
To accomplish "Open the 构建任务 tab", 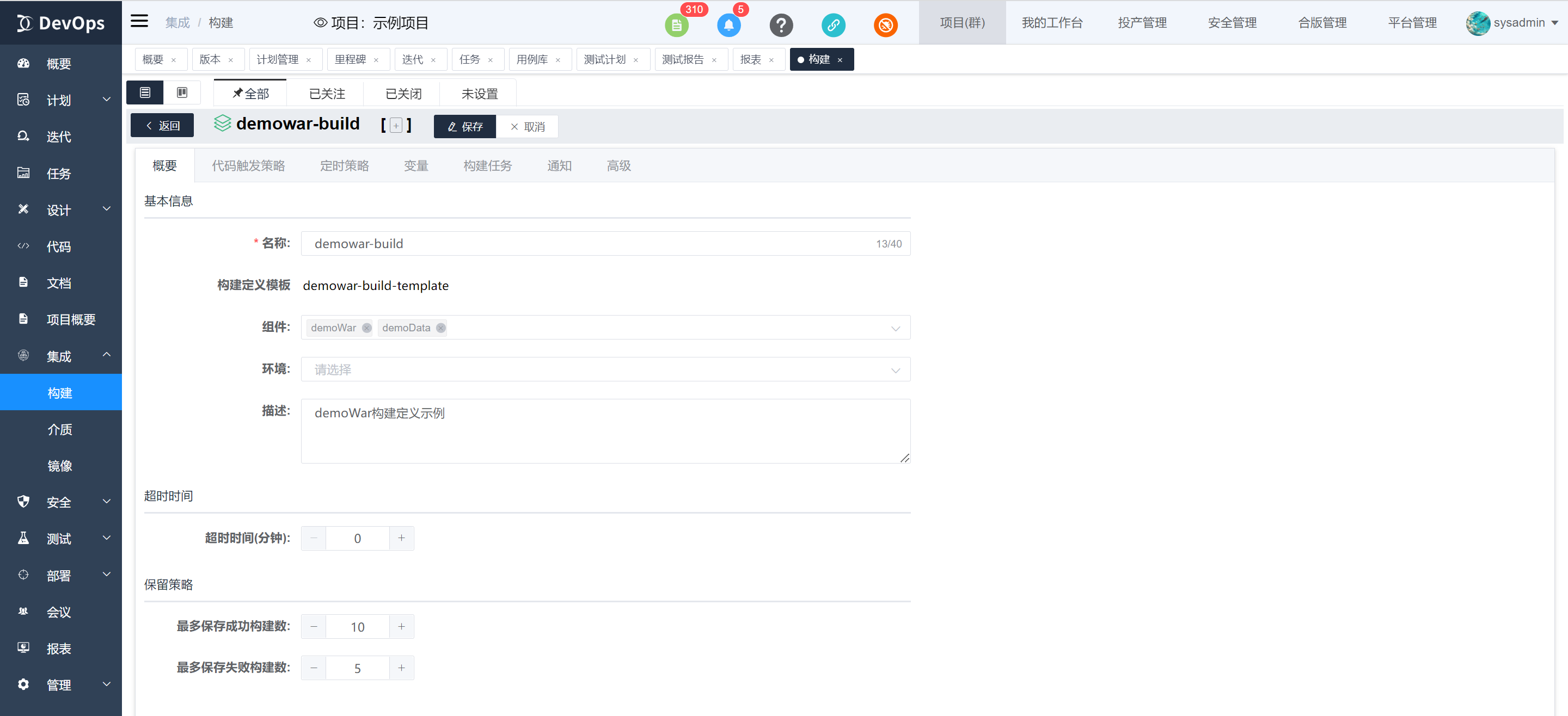I will pos(488,166).
